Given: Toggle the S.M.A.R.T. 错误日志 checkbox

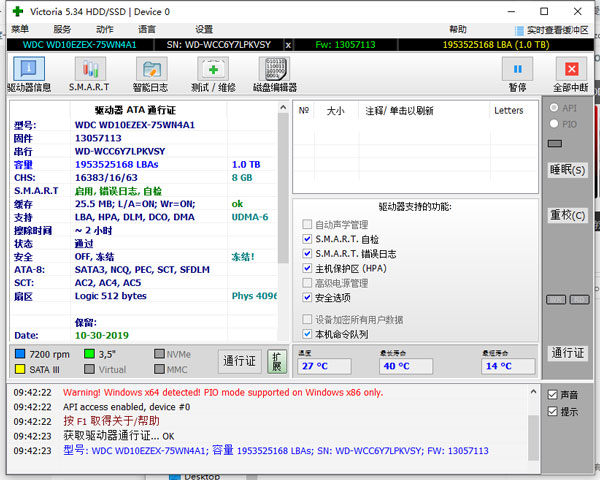Looking at the screenshot, I should pyautogui.click(x=307, y=253).
